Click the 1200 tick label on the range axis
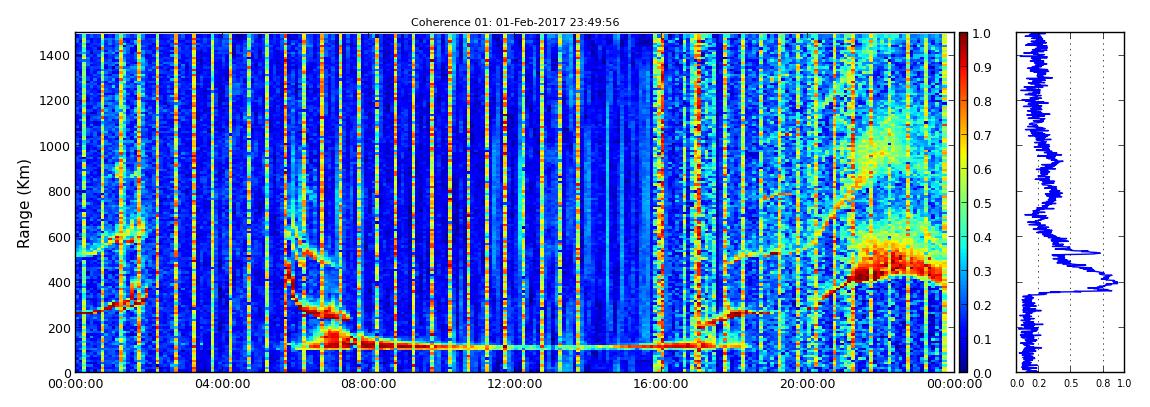Screen dimensions: 1150x407 coord(53,100)
